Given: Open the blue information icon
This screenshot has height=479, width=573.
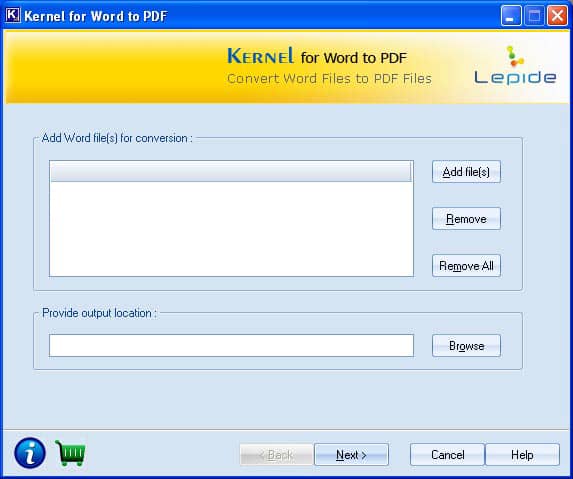Looking at the screenshot, I should (30, 453).
